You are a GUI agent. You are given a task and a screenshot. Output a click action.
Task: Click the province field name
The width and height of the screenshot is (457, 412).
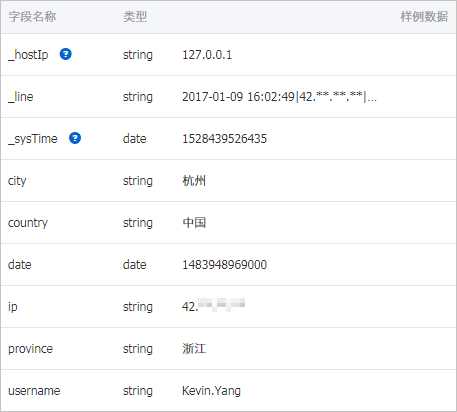click(31, 349)
